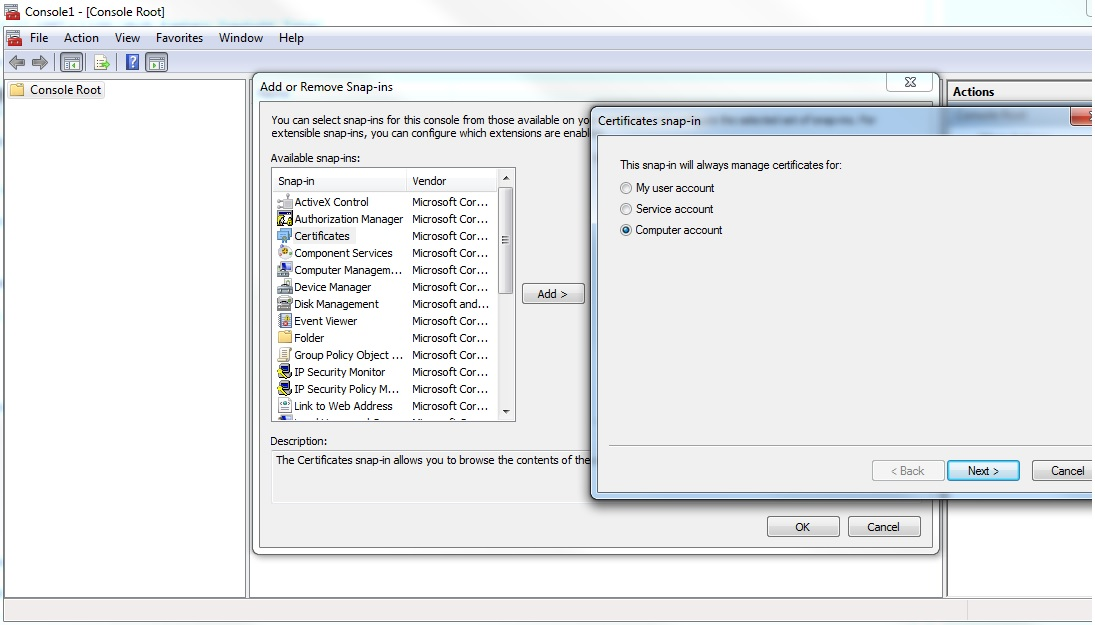Click the 'Component Services' snap-in name
This screenshot has width=1095, height=625.
pos(343,253)
